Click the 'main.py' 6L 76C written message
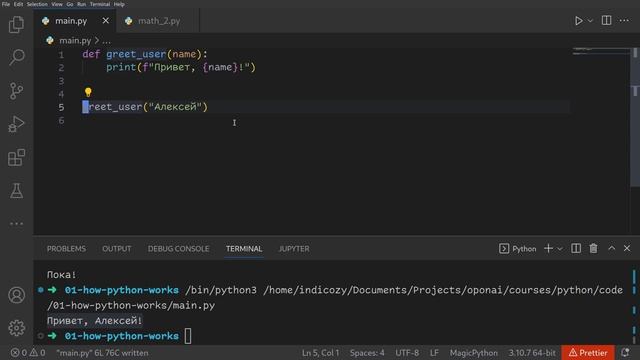Screen dimensions: 640x360 click(102, 353)
